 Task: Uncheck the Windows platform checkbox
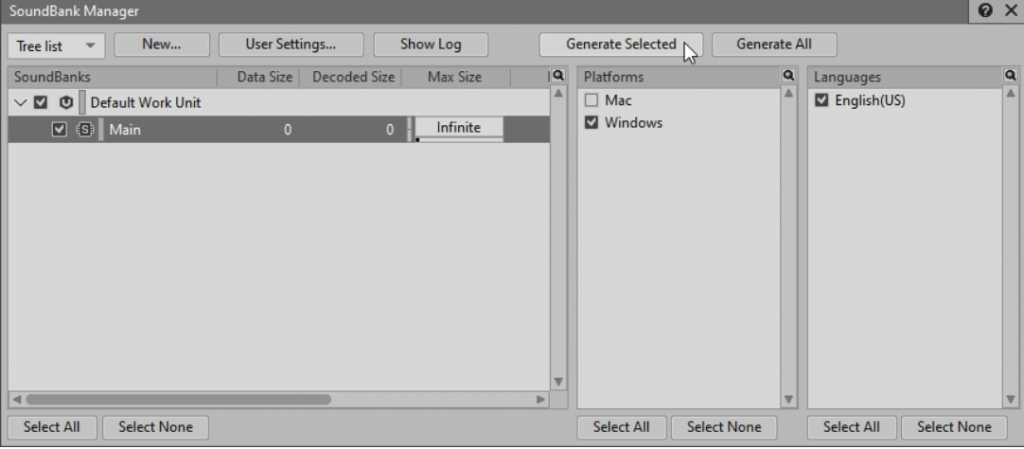tap(591, 123)
